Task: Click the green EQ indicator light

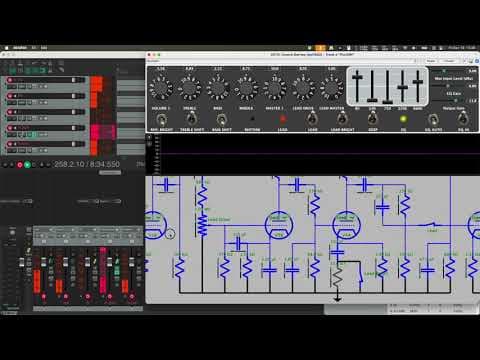Action: [x=403, y=119]
